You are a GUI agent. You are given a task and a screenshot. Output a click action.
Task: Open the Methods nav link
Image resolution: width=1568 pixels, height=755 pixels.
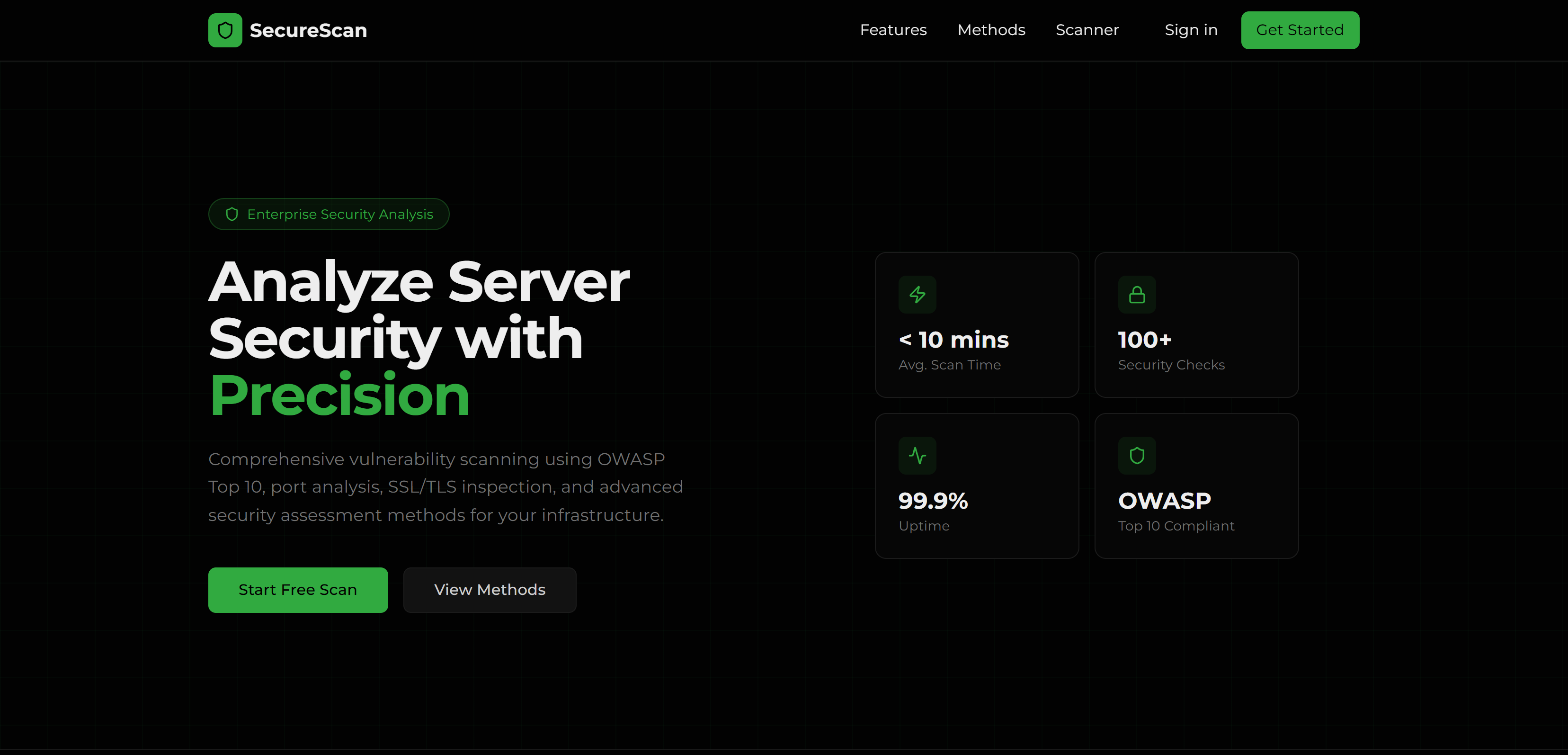click(991, 30)
